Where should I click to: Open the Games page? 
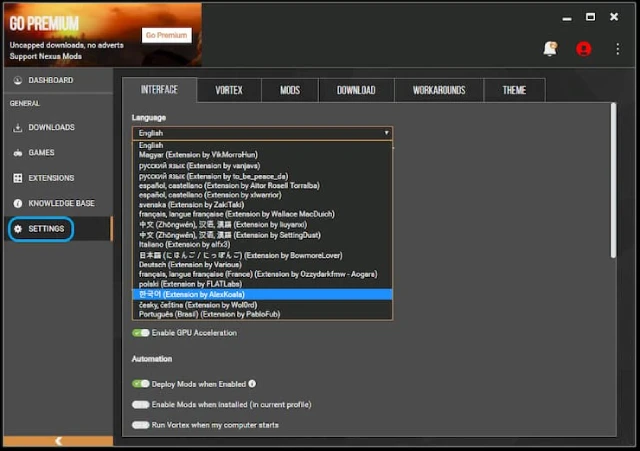tap(58, 153)
